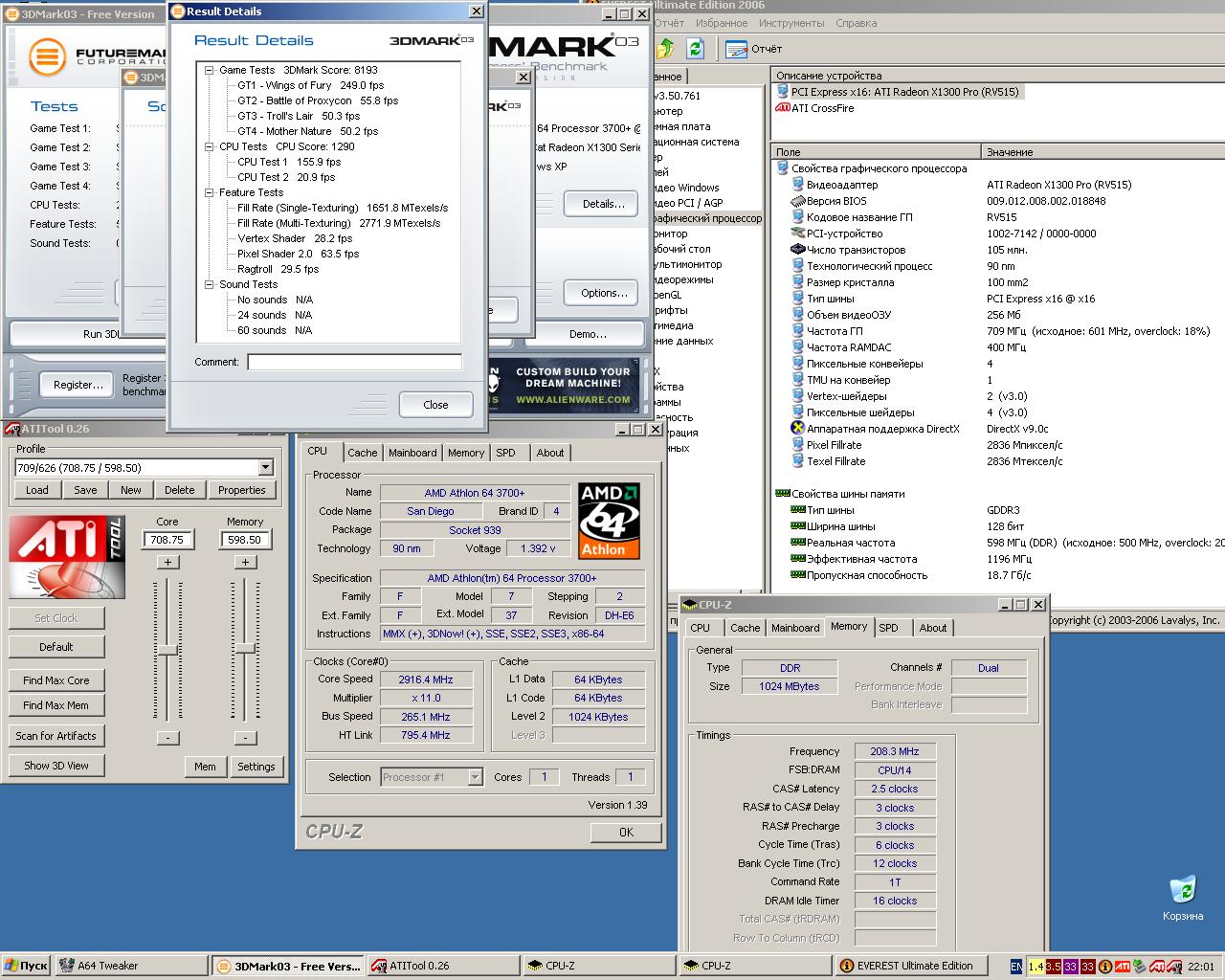Screen dimensions: 1225x980
Task: Switch to Cache tab in front CPU-Z window
Action: [362, 453]
